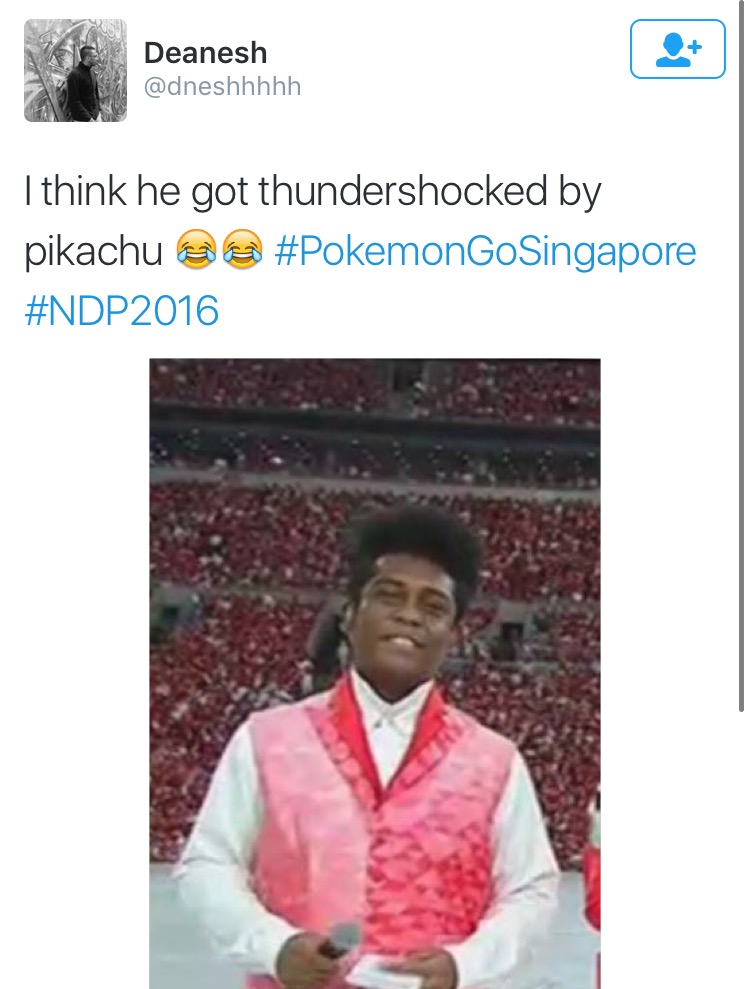Select the first tears-of-joy emoji
Viewport: 750px width, 989px height.
tap(196, 250)
